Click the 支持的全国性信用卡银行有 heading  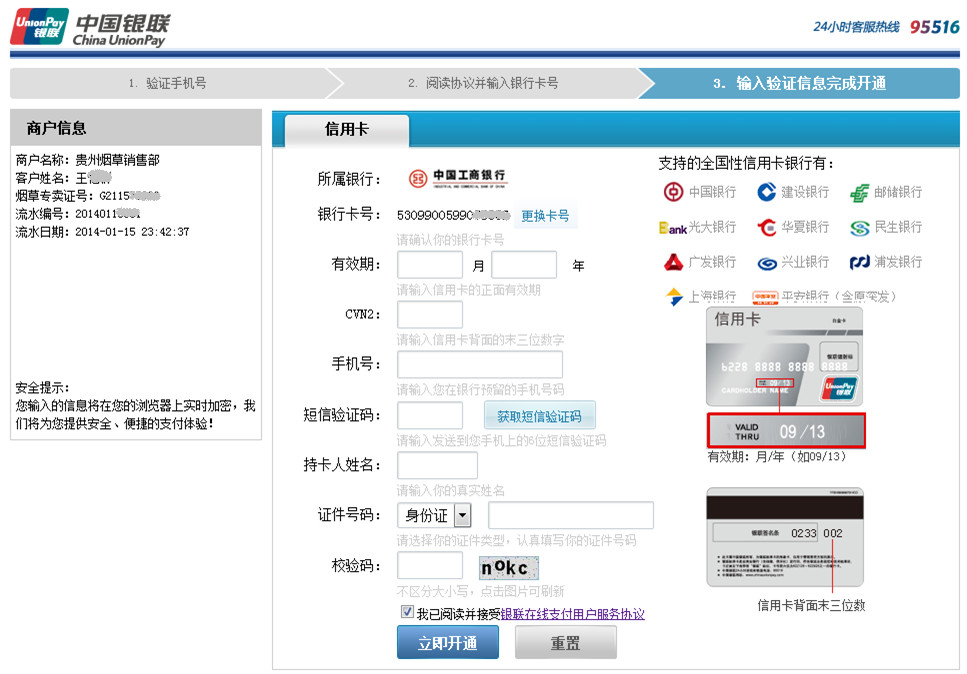[x=746, y=163]
